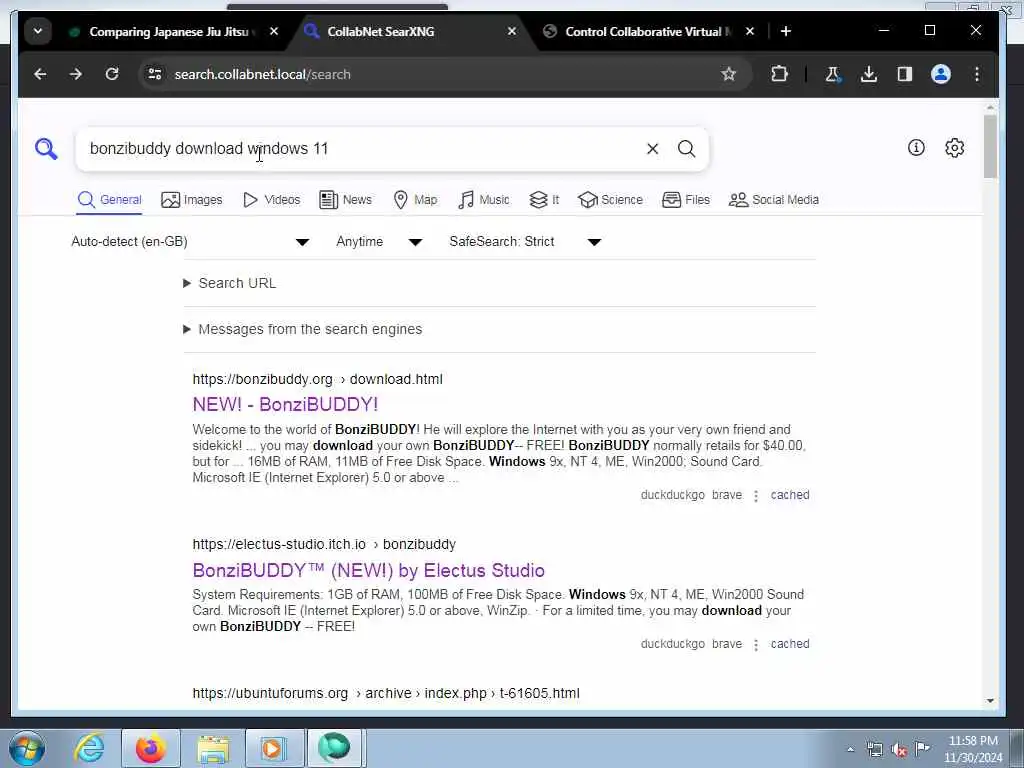Click the scrollbar down arrow
This screenshot has height=768, width=1024.
tap(990, 701)
